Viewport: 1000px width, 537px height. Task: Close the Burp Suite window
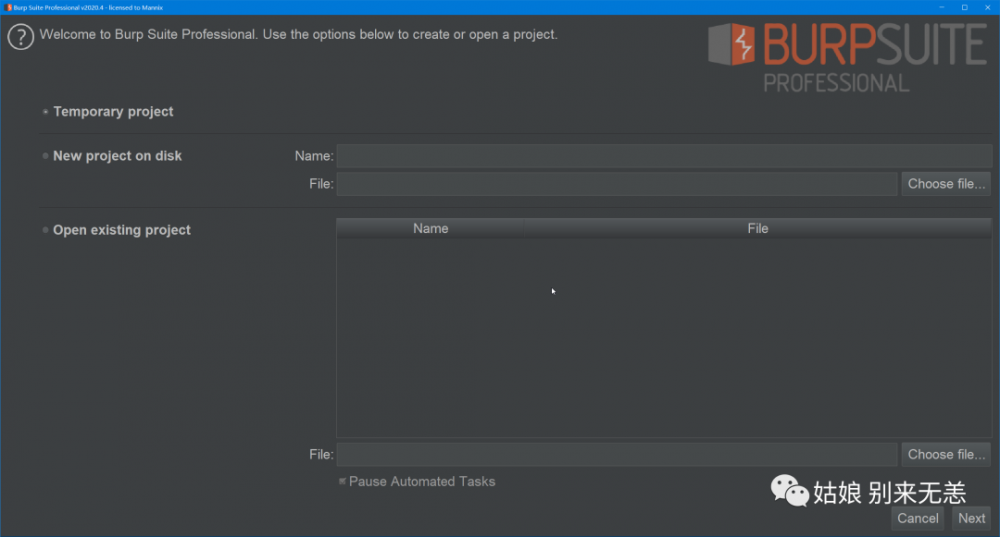click(988, 7)
